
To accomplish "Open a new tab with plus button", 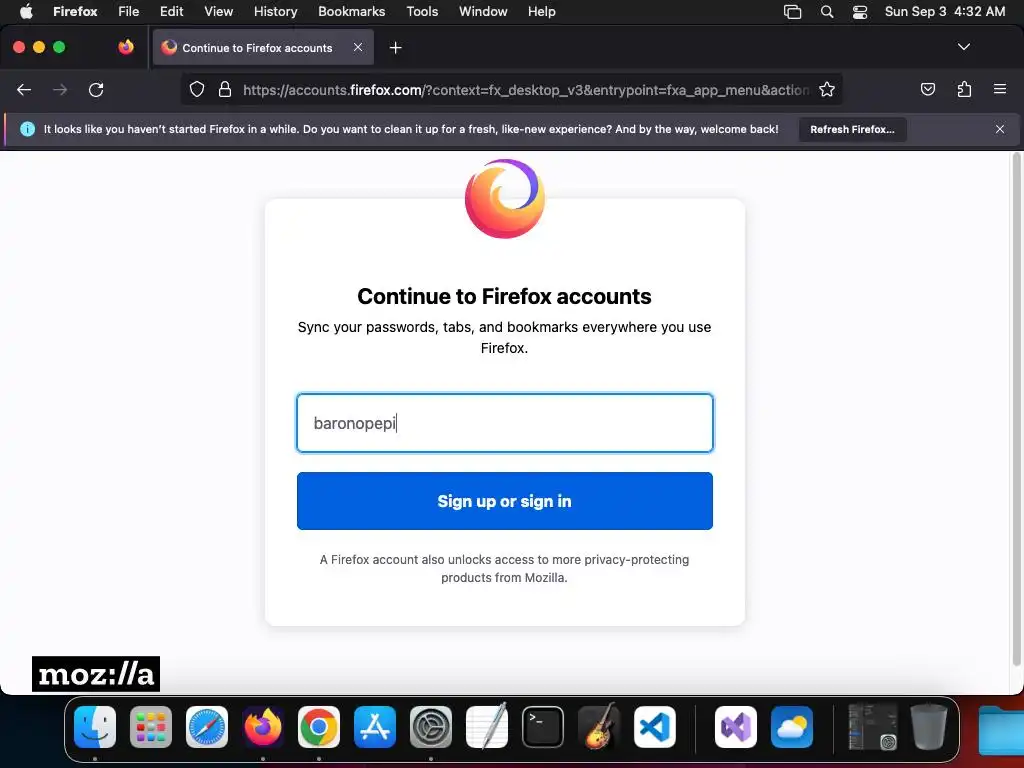I will point(395,48).
